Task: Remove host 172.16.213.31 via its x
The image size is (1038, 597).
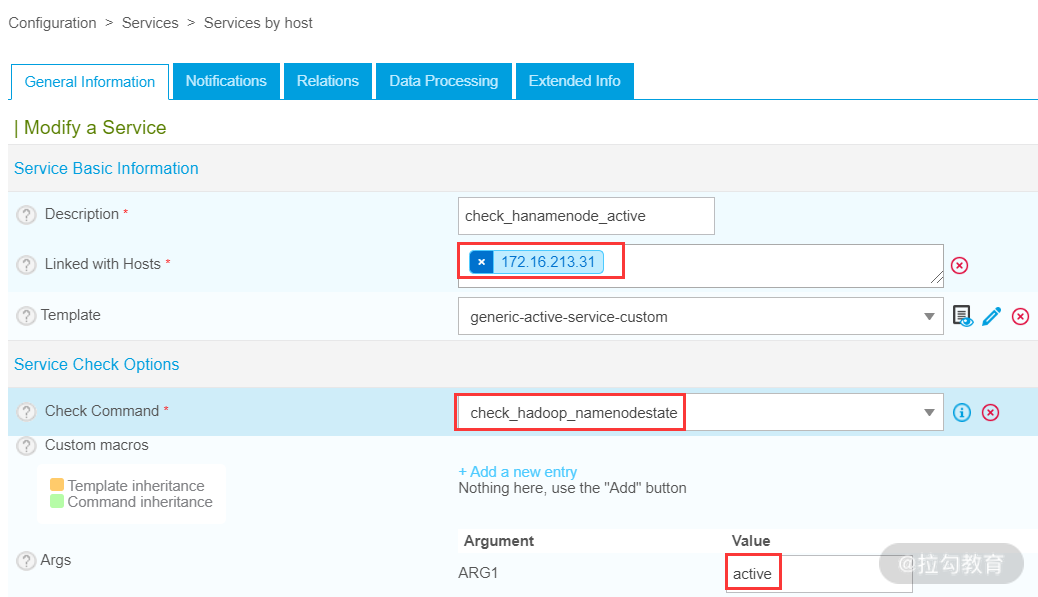Action: pyautogui.click(x=481, y=262)
